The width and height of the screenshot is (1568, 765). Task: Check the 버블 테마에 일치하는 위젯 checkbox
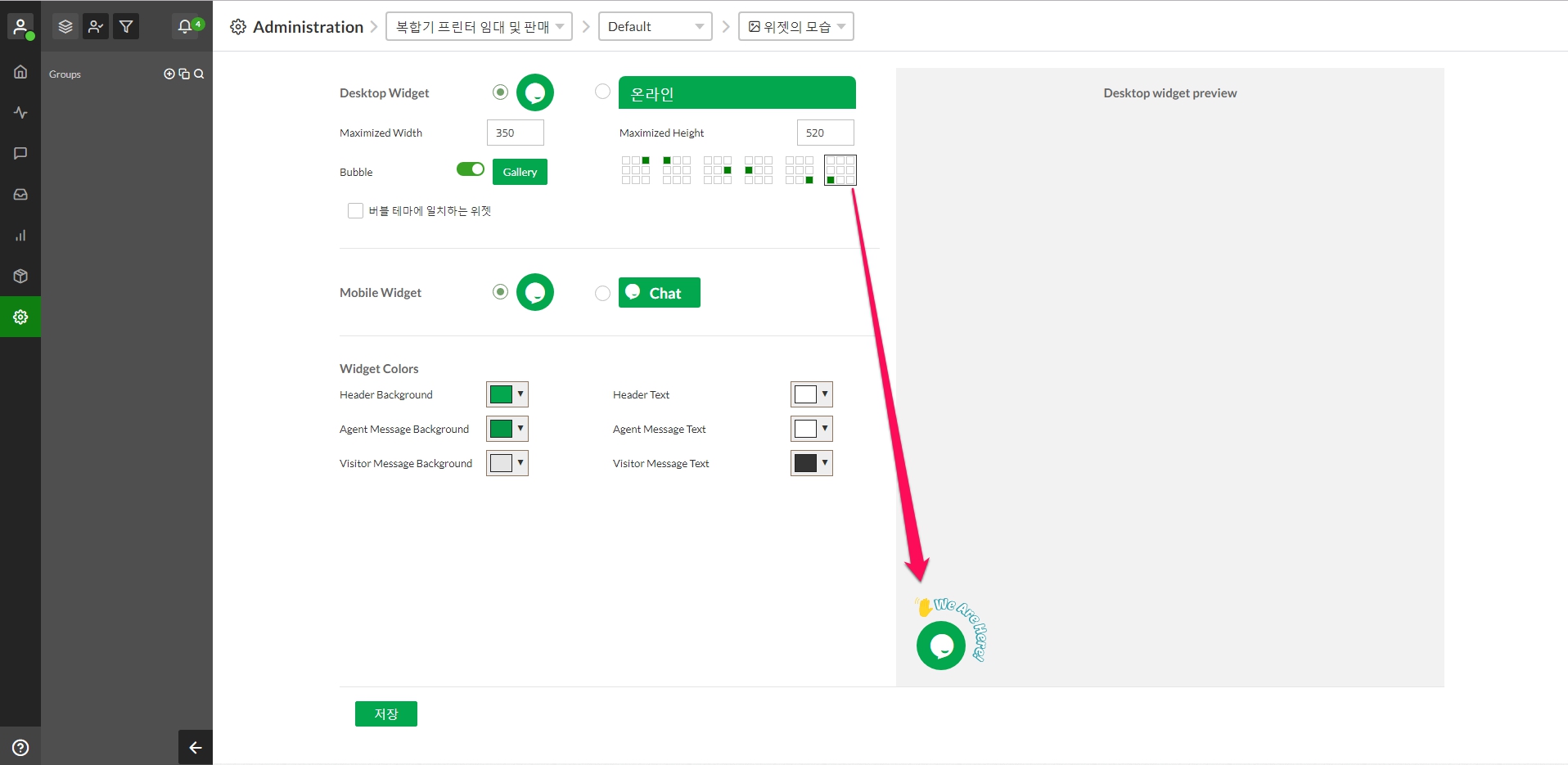point(355,211)
